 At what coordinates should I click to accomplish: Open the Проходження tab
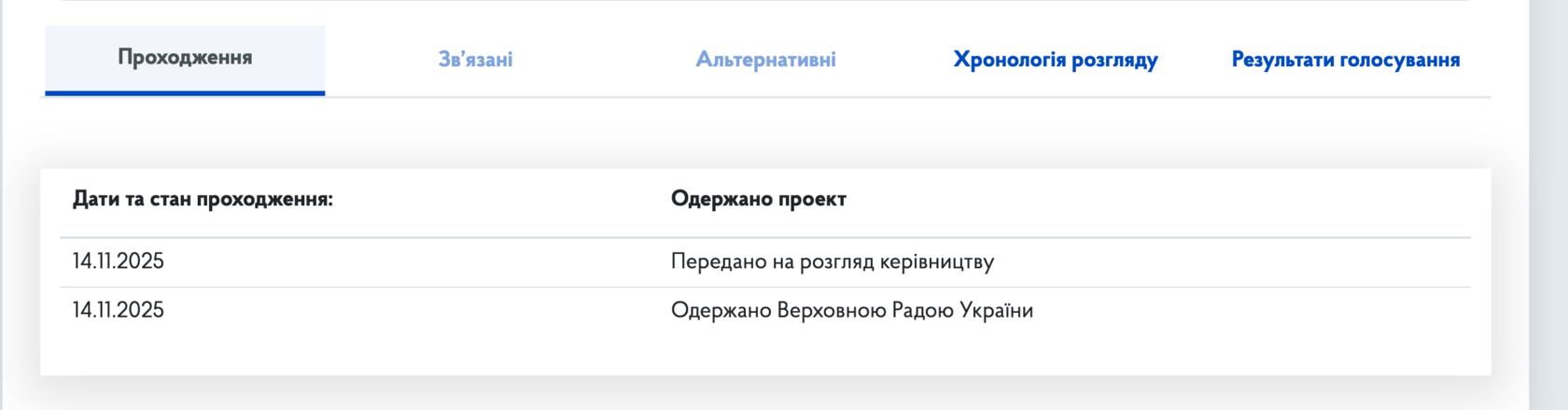[x=185, y=58]
